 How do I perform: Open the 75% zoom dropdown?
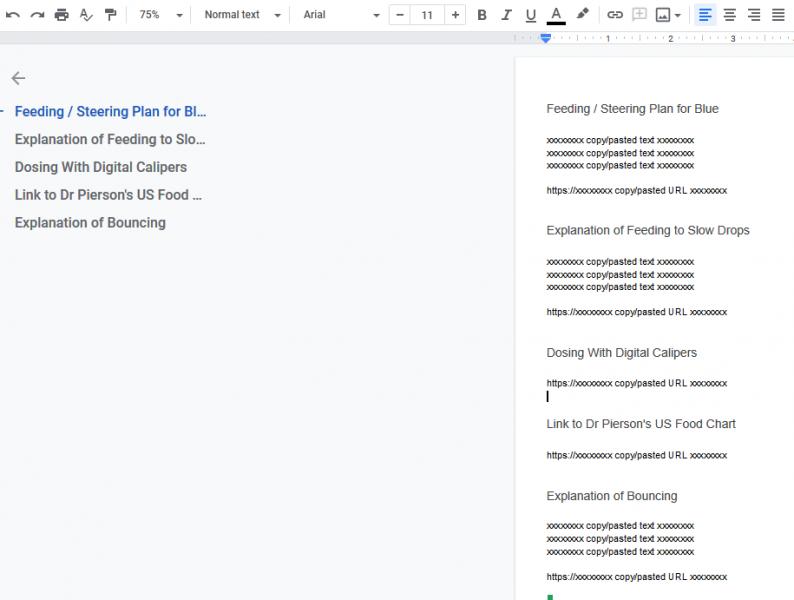(160, 15)
